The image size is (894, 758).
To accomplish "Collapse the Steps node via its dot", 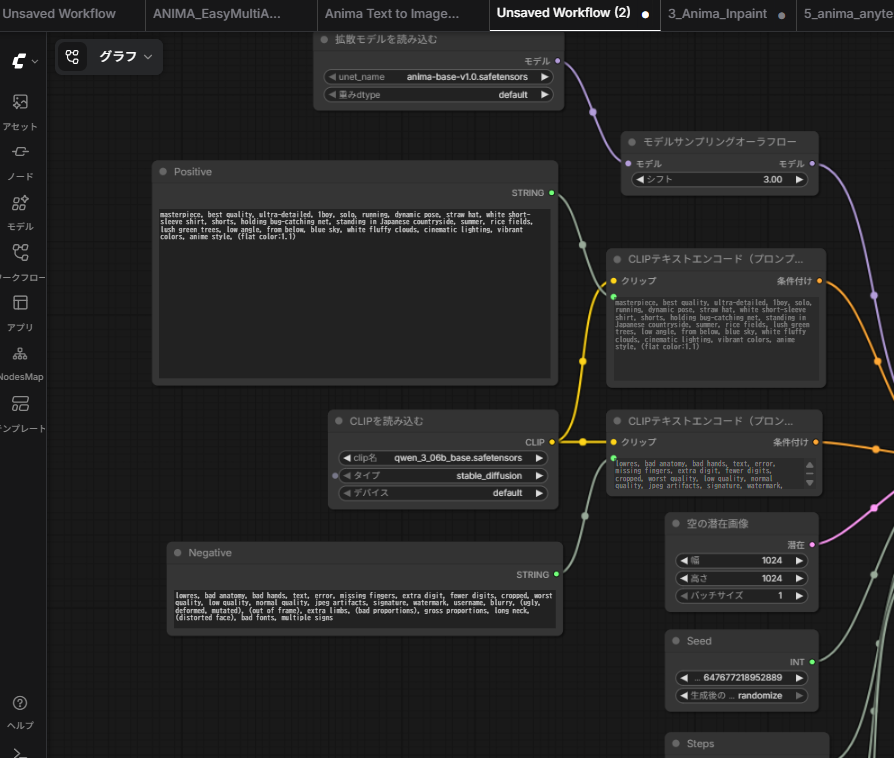I will (x=676, y=743).
